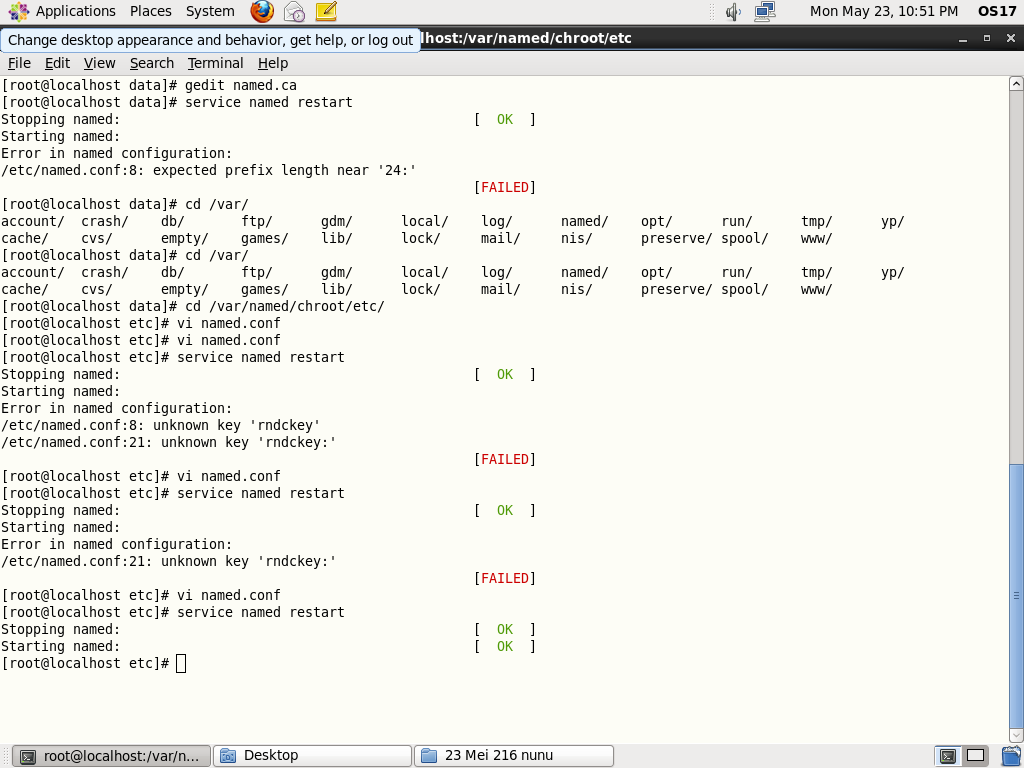Click 'cd /var/named/chroot/etc/' command line
Image resolution: width=1024 pixels, height=768 pixels.
click(x=193, y=306)
